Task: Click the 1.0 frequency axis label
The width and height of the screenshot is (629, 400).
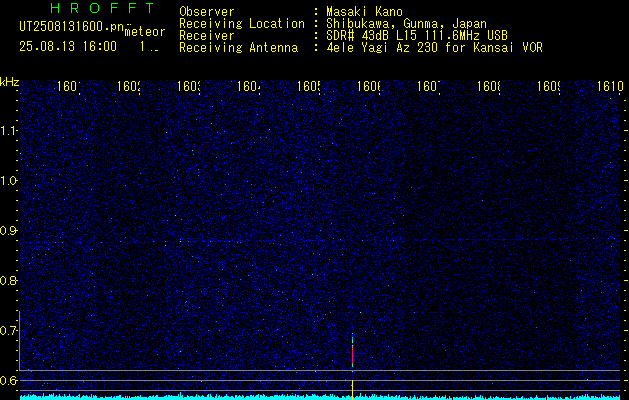Action: [x=9, y=181]
